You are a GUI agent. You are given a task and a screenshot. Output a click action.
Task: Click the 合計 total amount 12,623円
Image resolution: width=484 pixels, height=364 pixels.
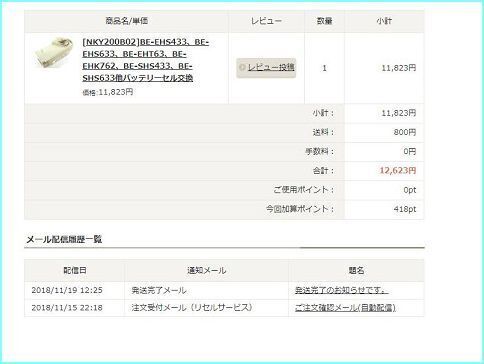point(398,171)
